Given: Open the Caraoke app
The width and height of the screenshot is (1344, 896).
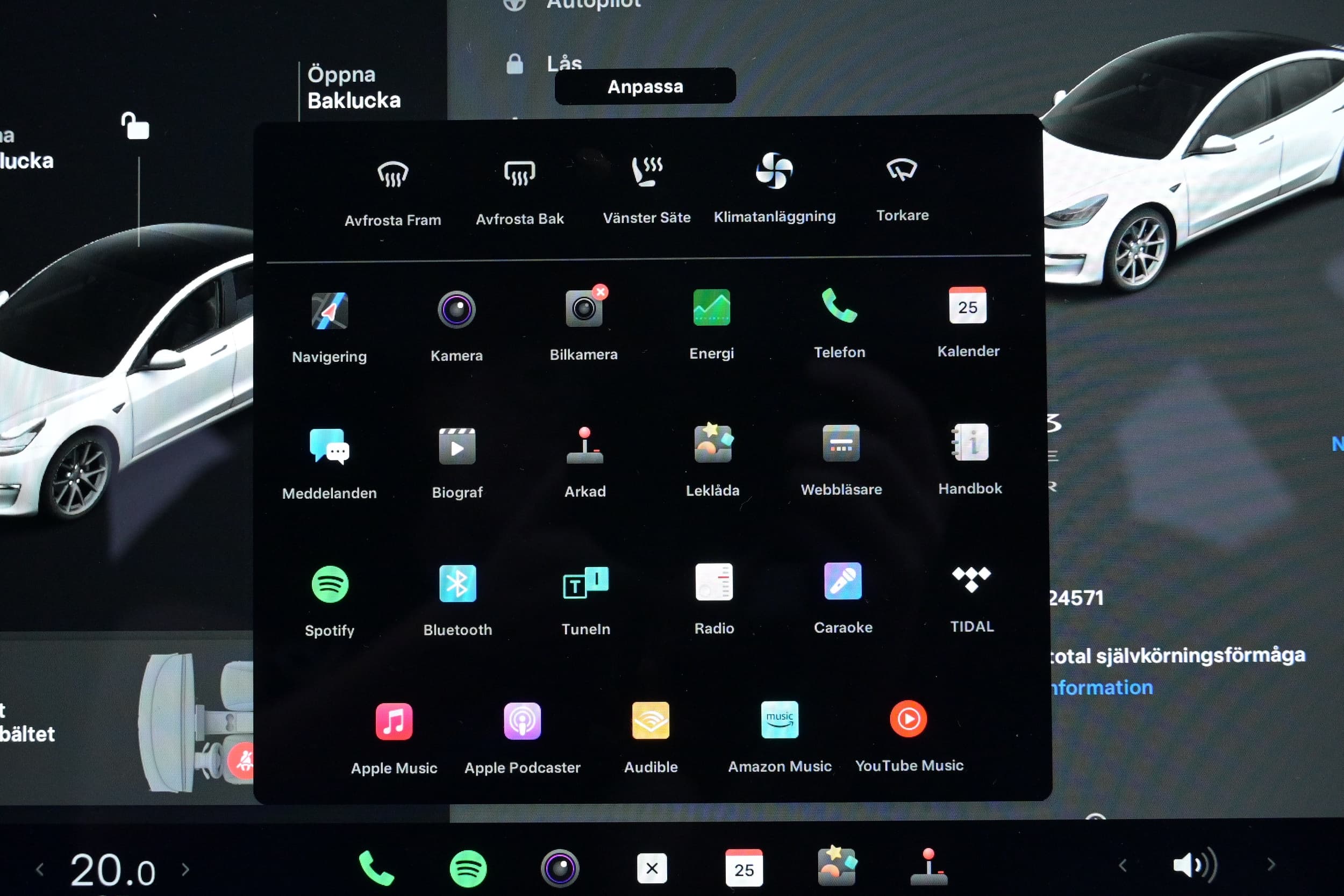Looking at the screenshot, I should [x=842, y=581].
